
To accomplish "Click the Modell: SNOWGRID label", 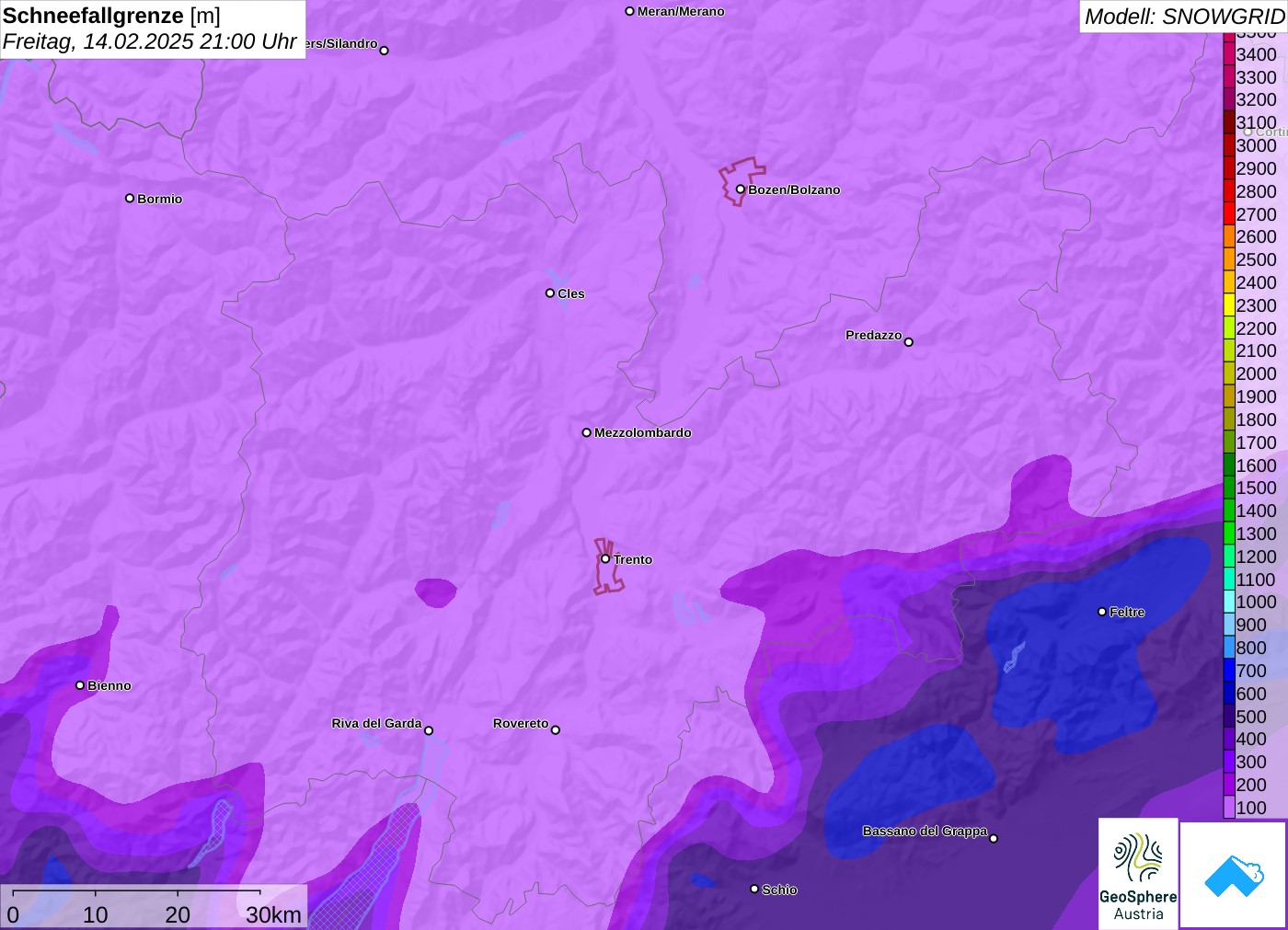I will pos(1184,17).
